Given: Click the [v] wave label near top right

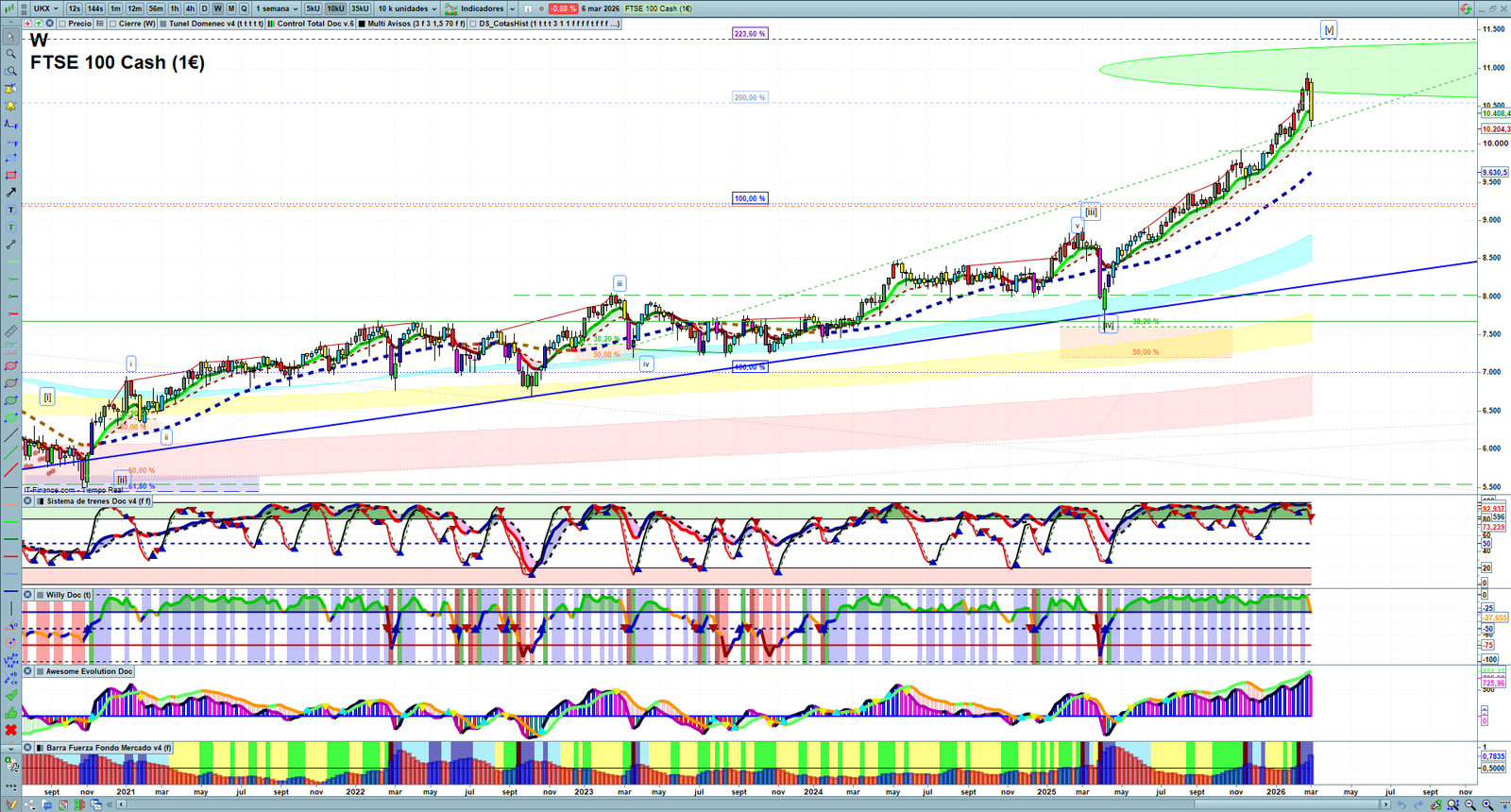Looking at the screenshot, I should [1329, 30].
